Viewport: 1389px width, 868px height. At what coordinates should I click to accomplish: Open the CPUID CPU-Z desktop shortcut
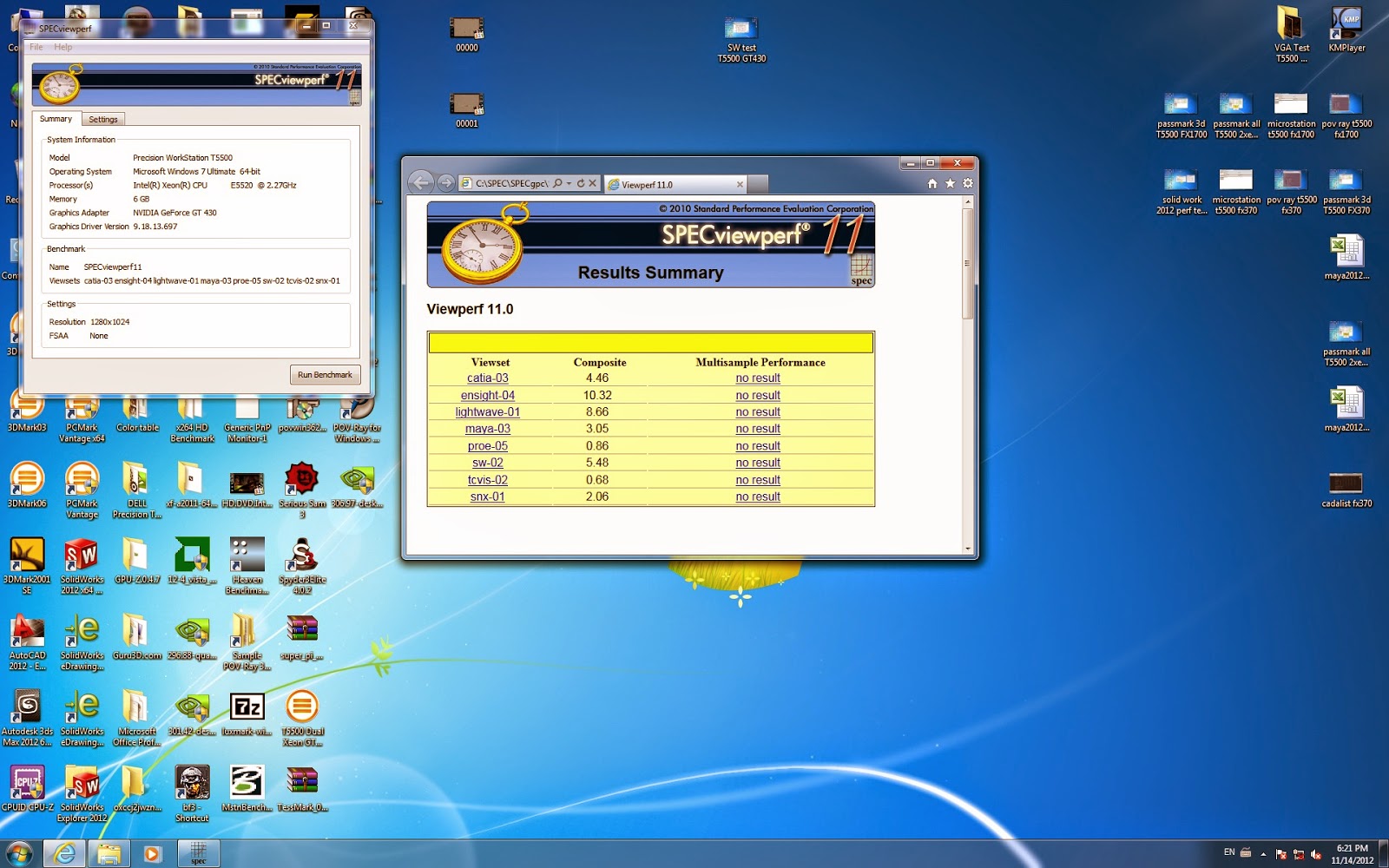tap(27, 788)
